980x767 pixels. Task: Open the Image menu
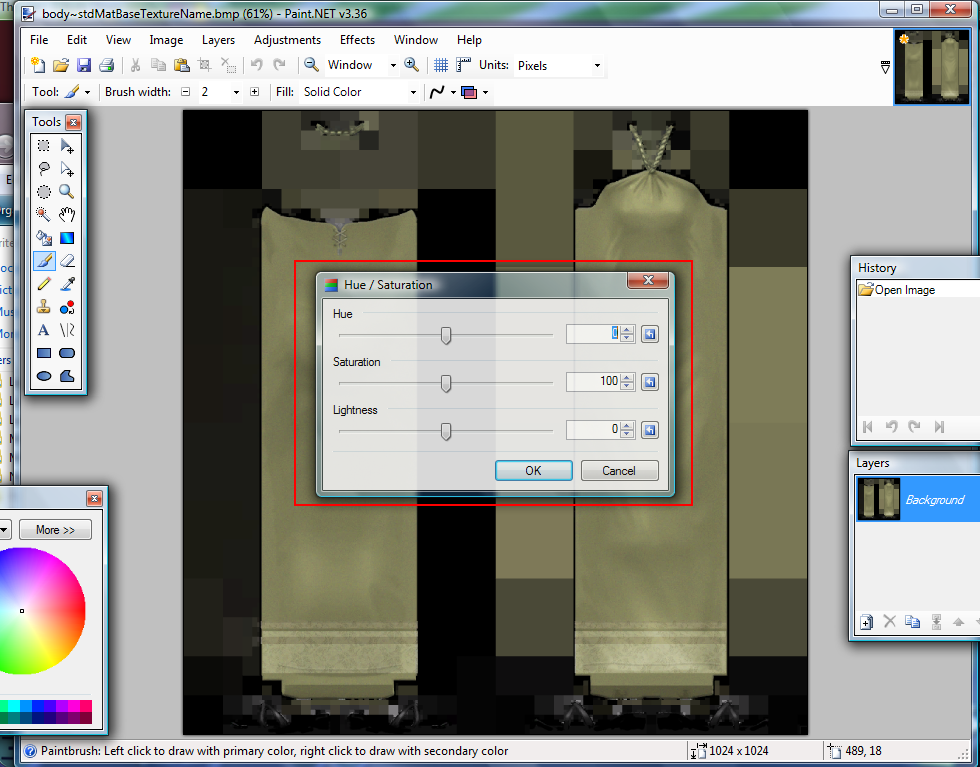(x=166, y=40)
